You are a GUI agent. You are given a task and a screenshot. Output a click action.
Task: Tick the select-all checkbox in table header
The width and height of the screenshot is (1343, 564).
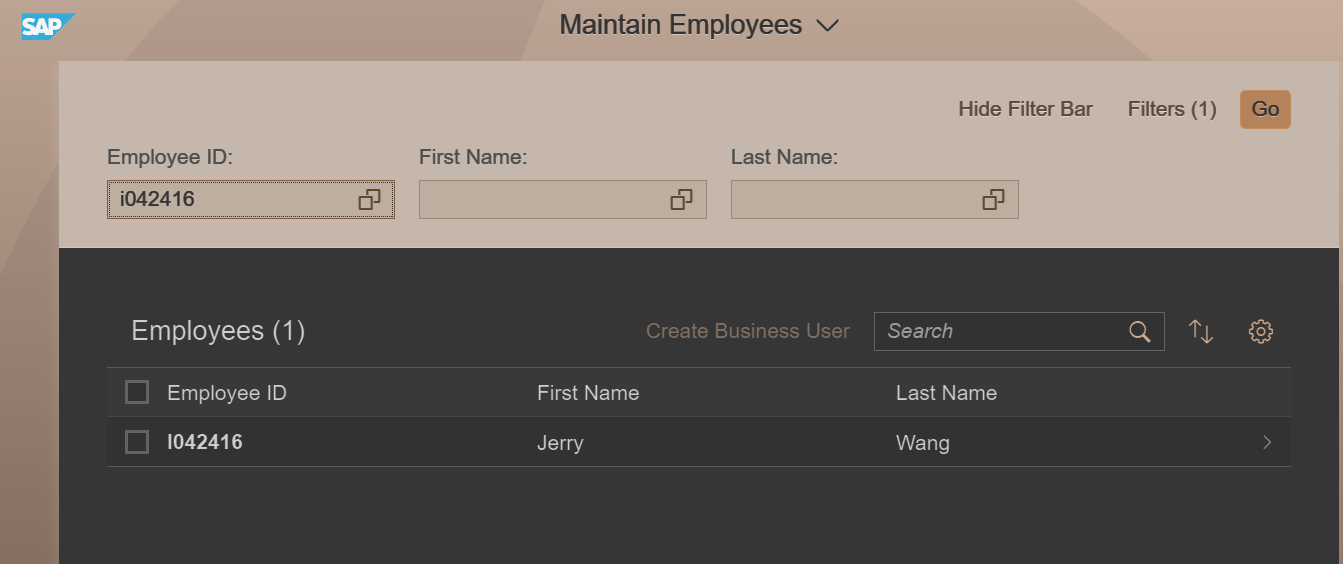137,392
